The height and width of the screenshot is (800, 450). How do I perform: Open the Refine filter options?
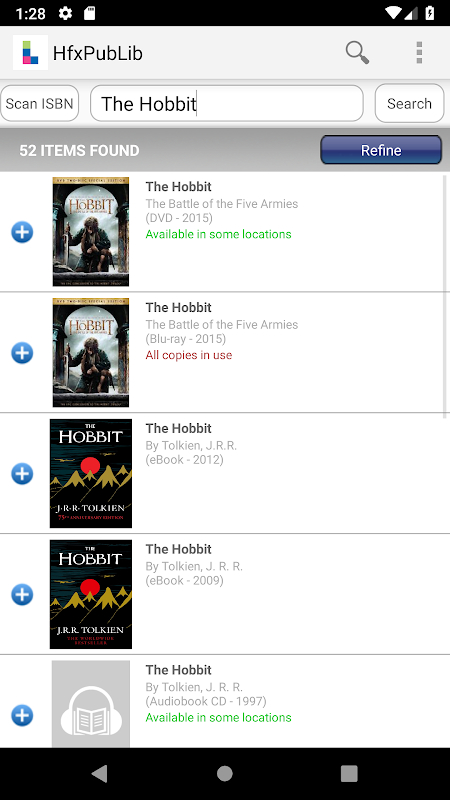coord(381,150)
